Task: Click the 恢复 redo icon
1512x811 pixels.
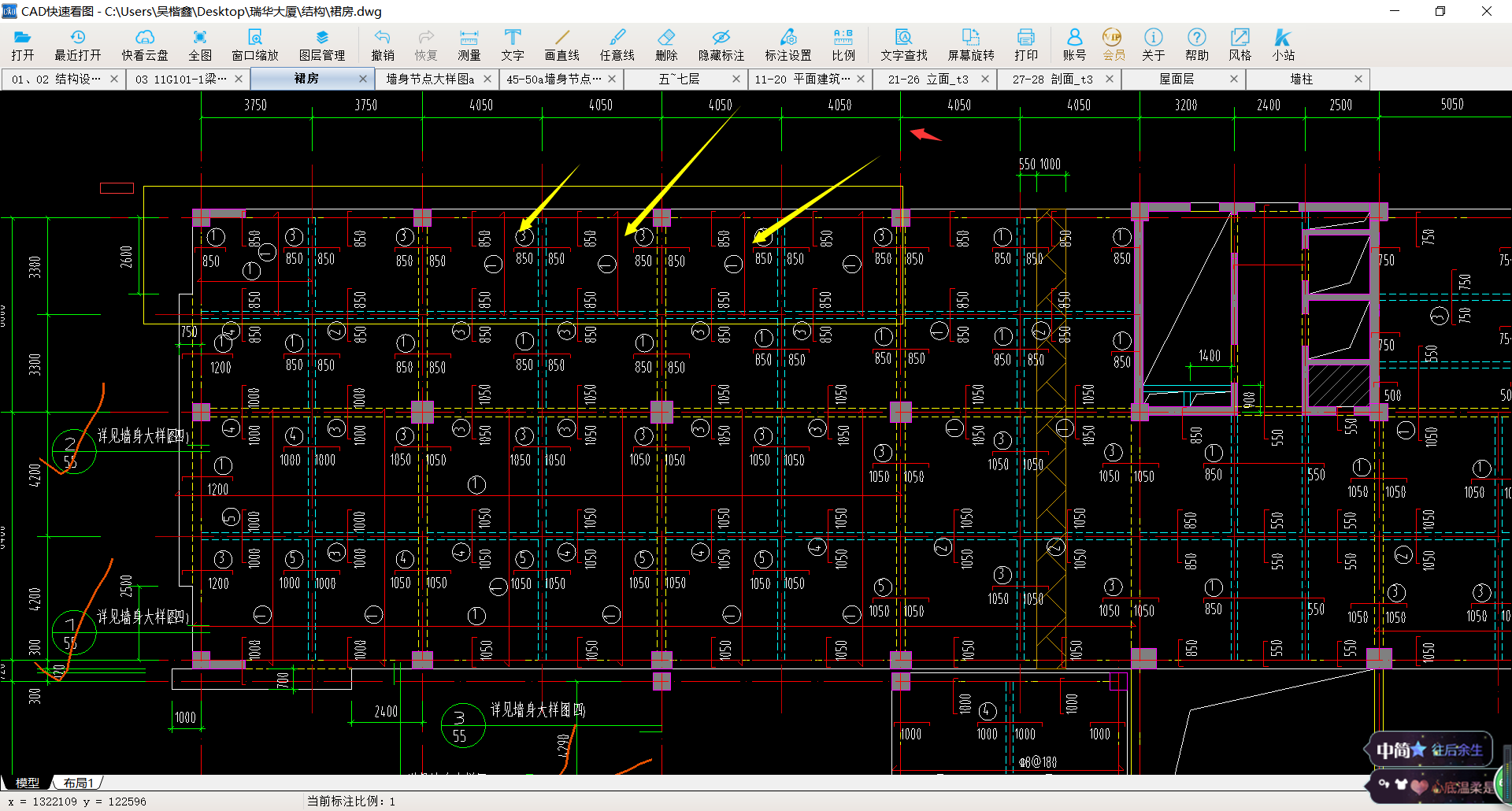Action: tap(426, 45)
